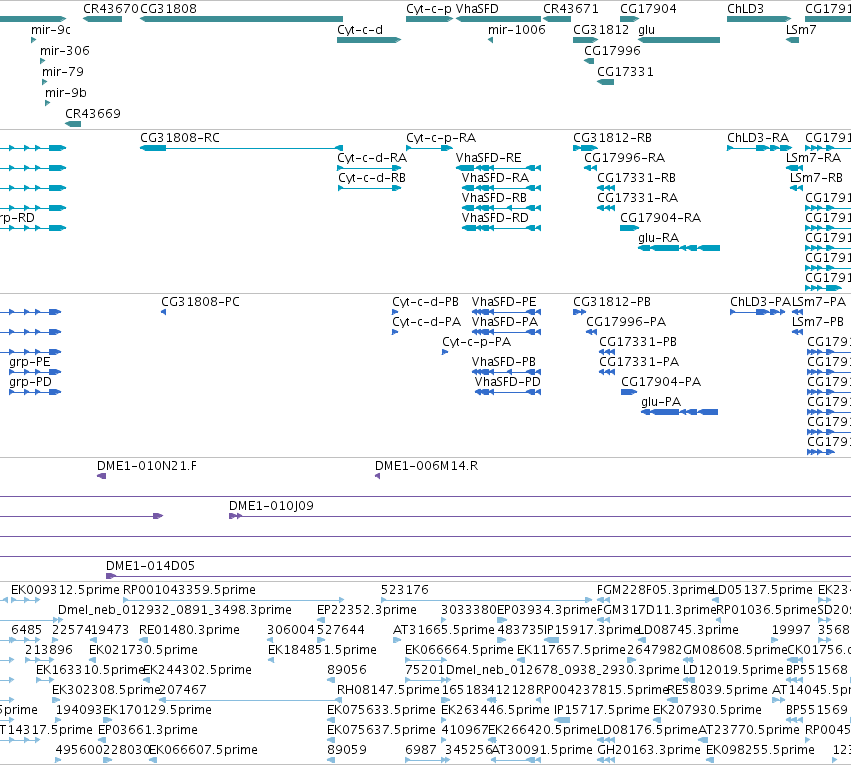The height and width of the screenshot is (765, 851).
Task: Select the CG17331-RB transcript
Action: tap(606, 188)
